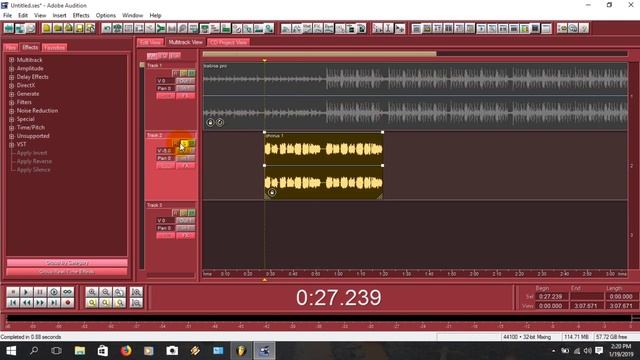The height and width of the screenshot is (360, 640).
Task: Click Track 1 FX button
Action: pyautogui.click(x=185, y=96)
